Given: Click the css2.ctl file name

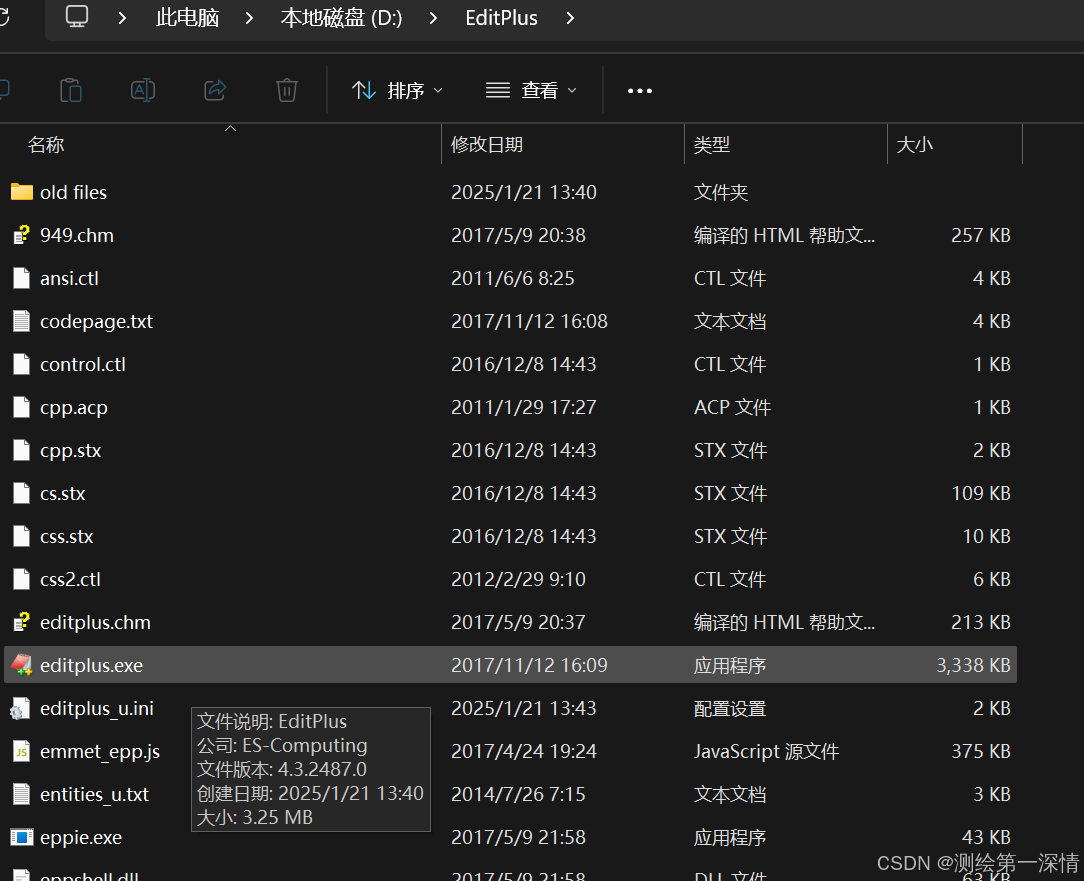Looking at the screenshot, I should (70, 579).
